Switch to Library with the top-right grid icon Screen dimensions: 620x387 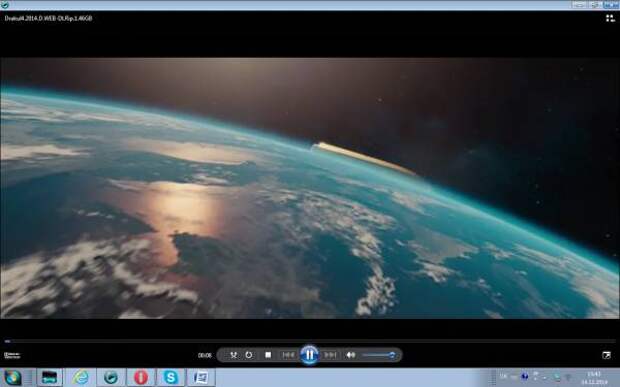point(610,18)
